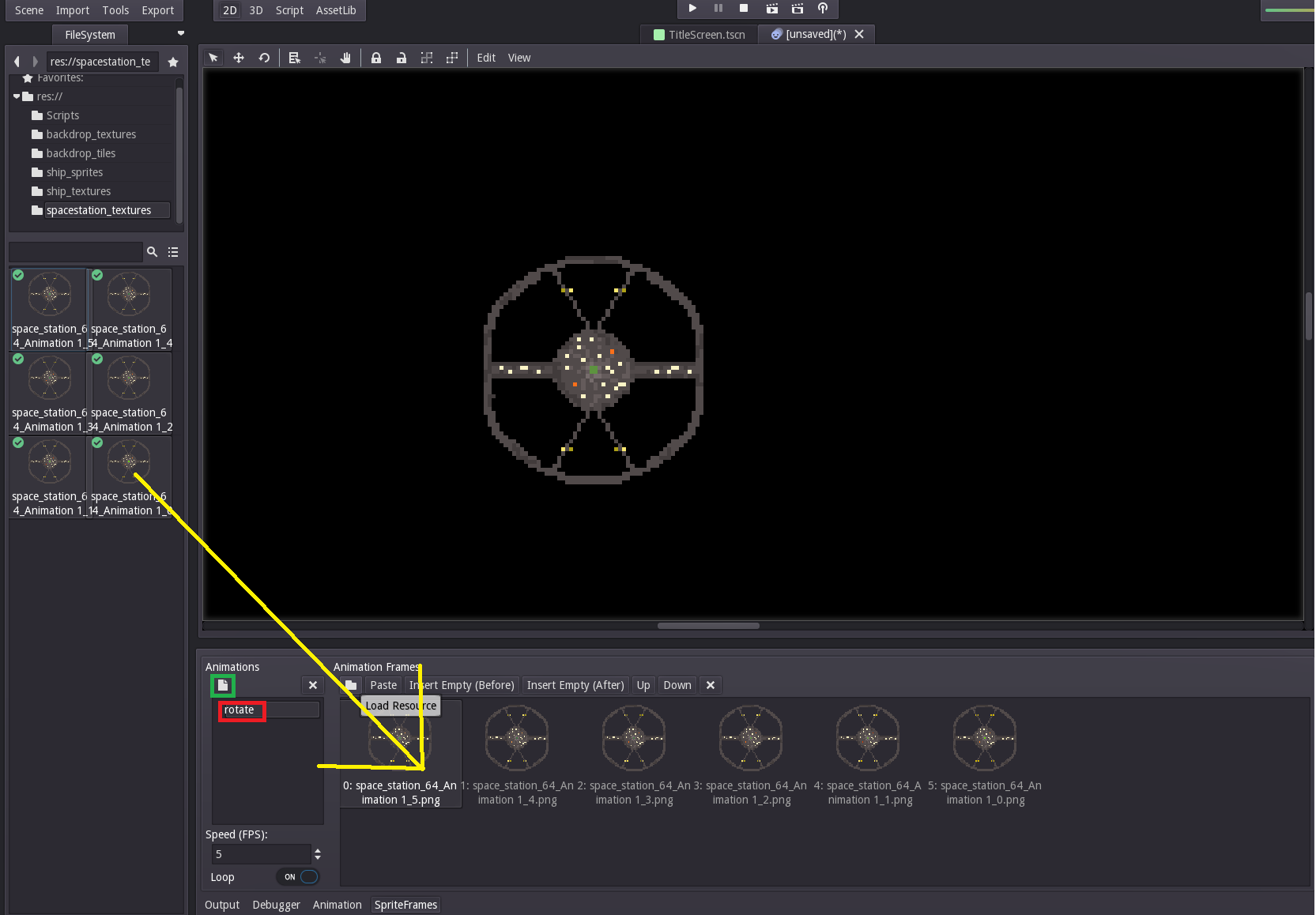Choose the Move mode tool
The height and width of the screenshot is (915, 1316).
pos(239,58)
